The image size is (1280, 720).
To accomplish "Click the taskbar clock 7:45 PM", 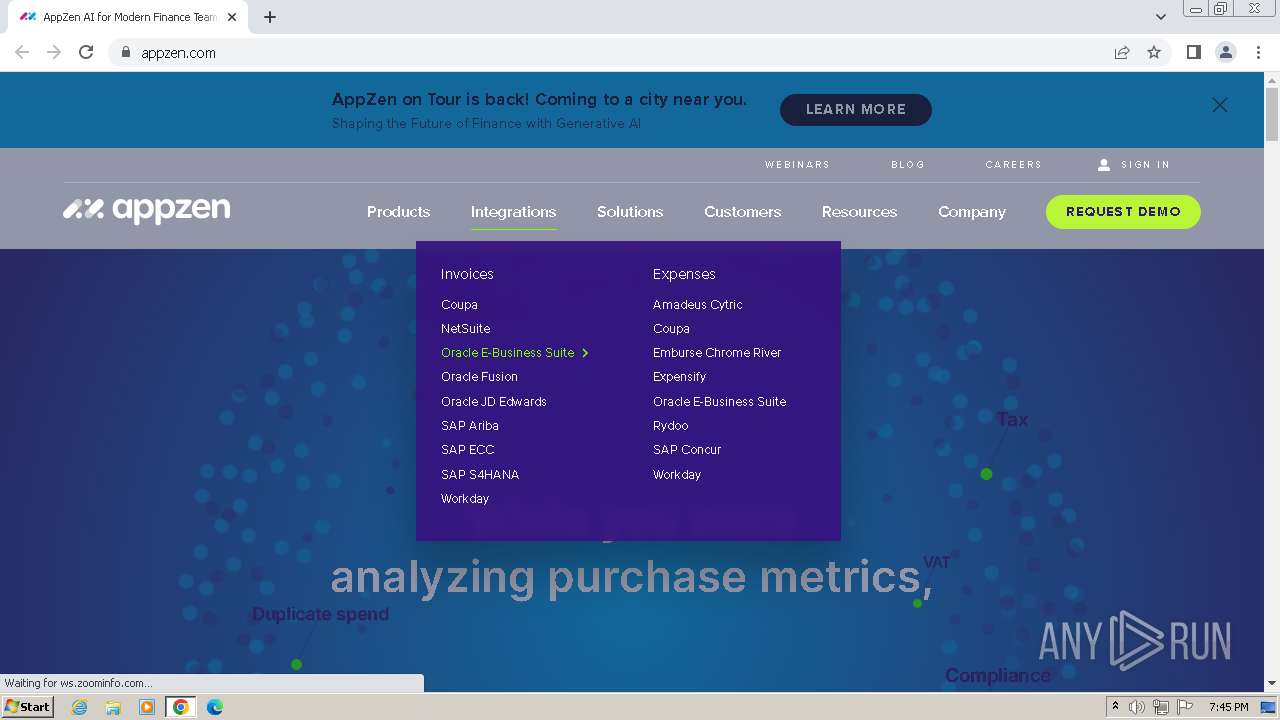I will pos(1228,707).
